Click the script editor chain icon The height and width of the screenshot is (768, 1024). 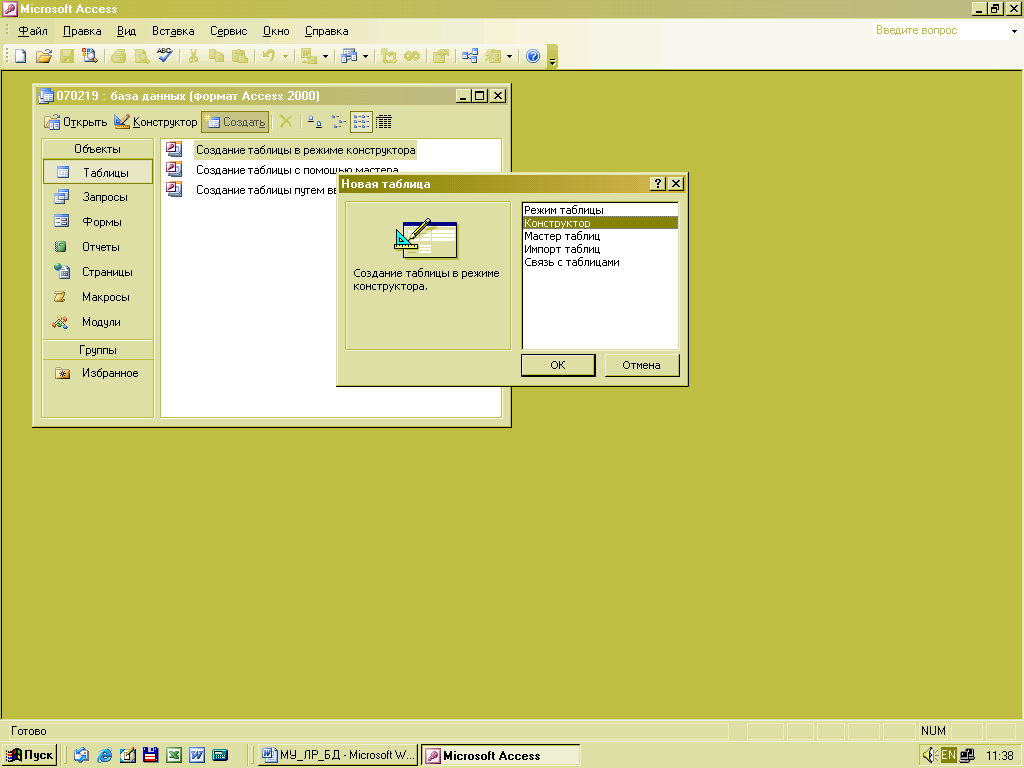pos(412,56)
